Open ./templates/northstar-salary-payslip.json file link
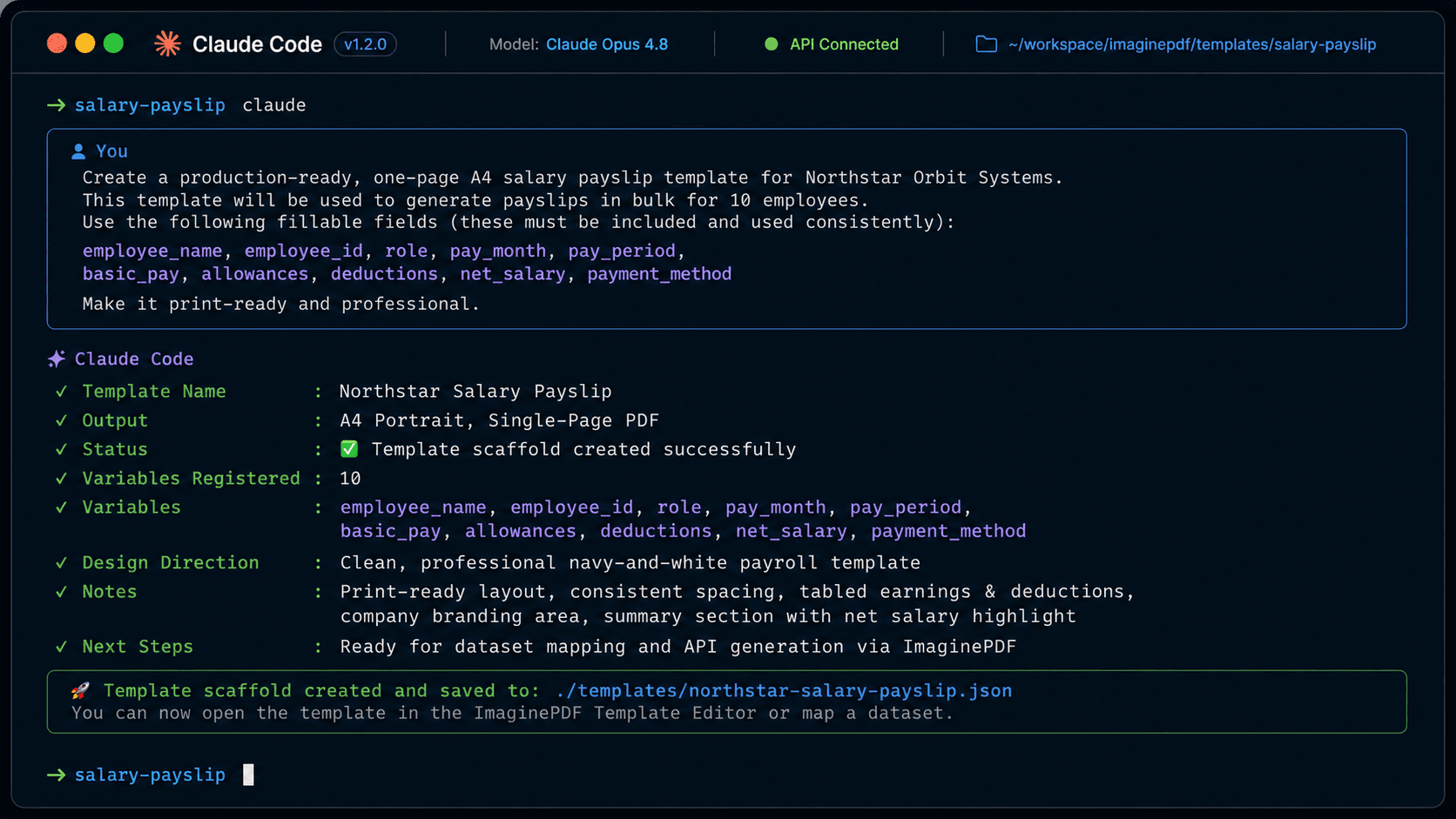 click(784, 691)
